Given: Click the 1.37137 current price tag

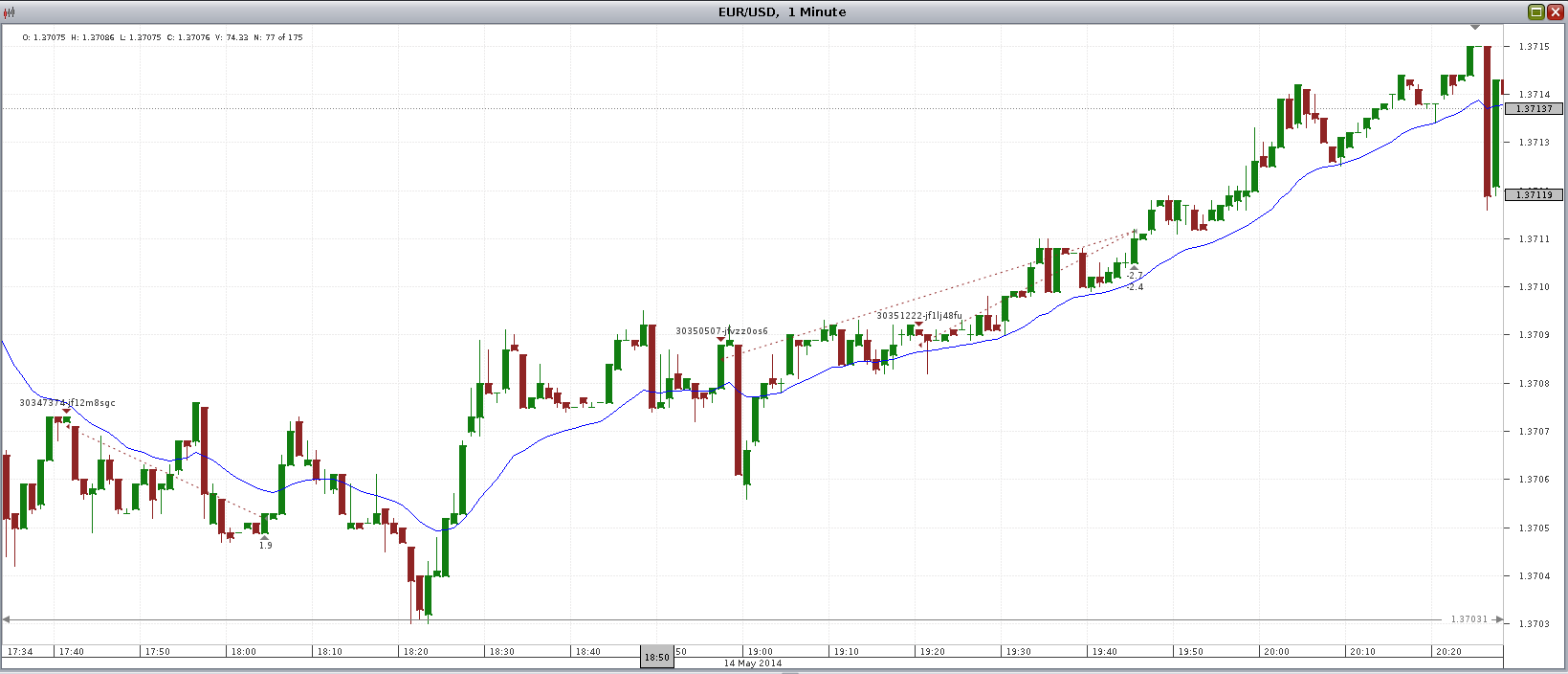Looking at the screenshot, I should point(1535,109).
